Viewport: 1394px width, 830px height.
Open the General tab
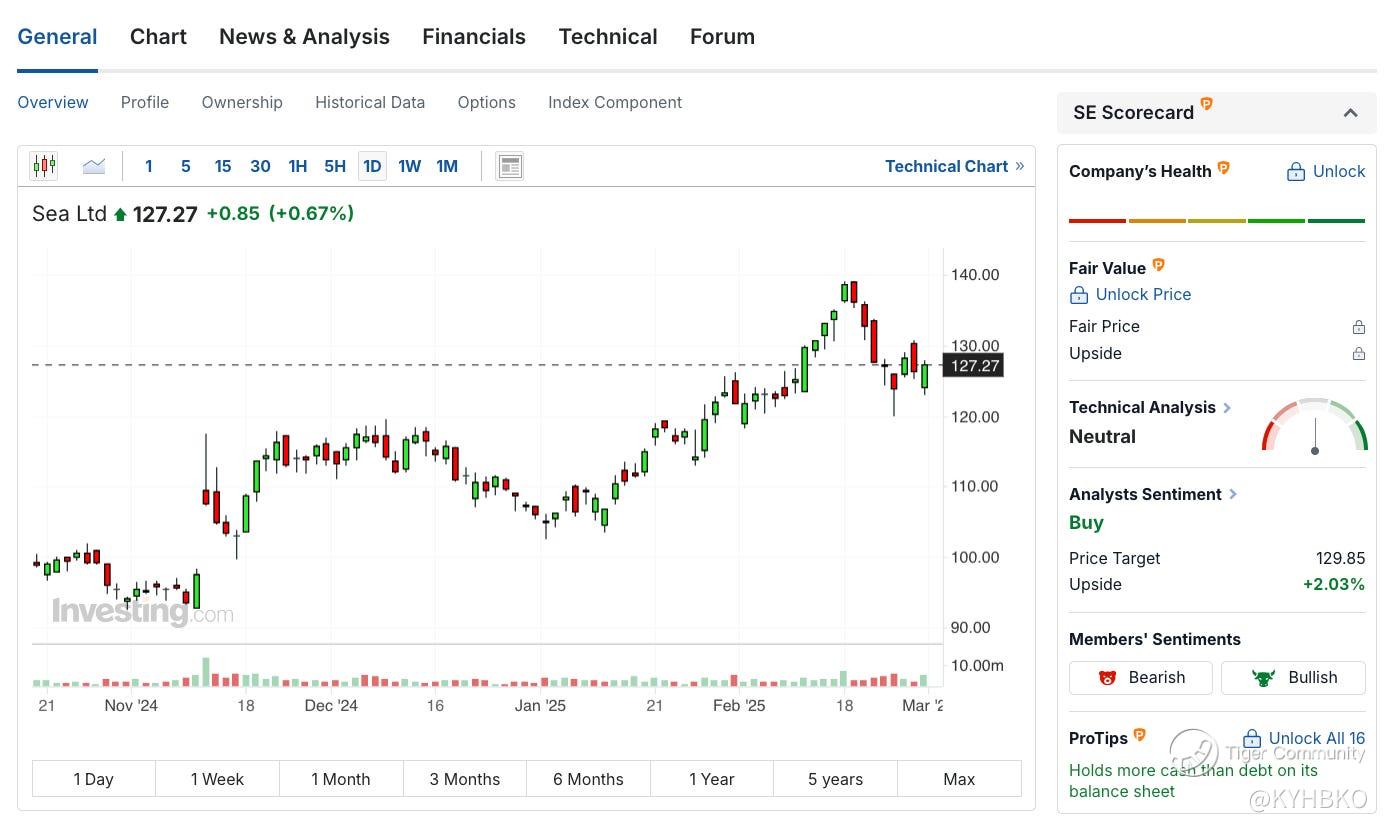57,37
